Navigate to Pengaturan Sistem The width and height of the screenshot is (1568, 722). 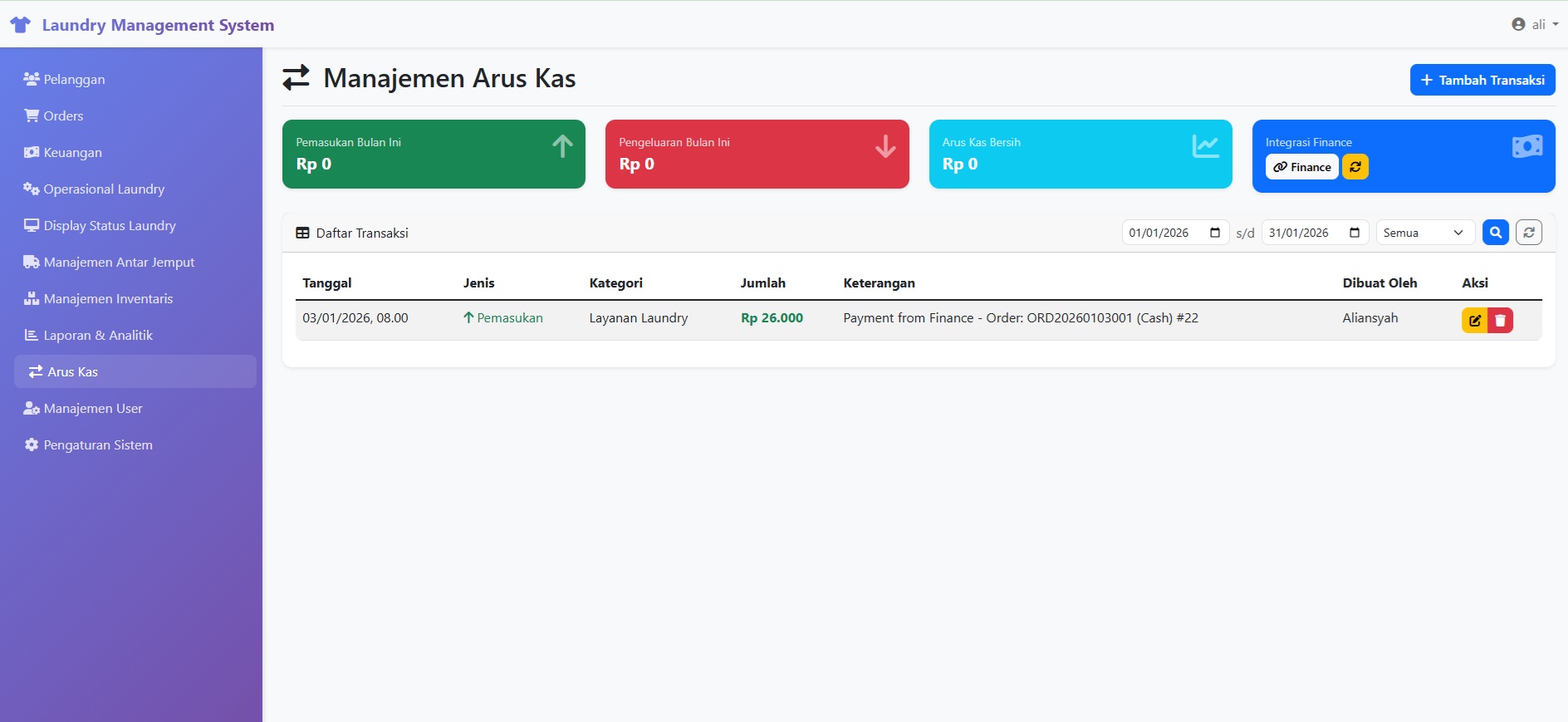[x=98, y=445]
